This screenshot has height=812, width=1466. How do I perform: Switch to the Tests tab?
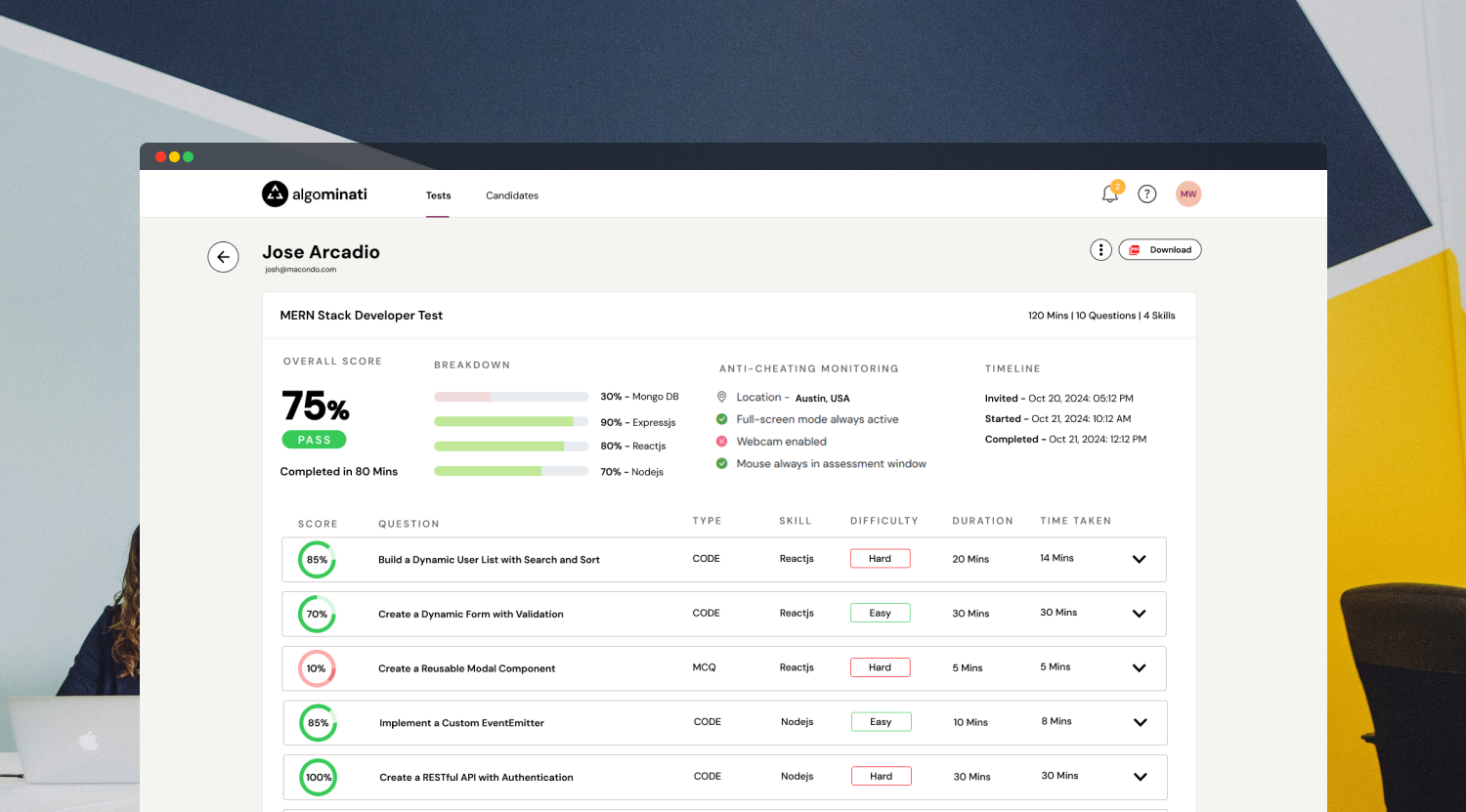(438, 195)
